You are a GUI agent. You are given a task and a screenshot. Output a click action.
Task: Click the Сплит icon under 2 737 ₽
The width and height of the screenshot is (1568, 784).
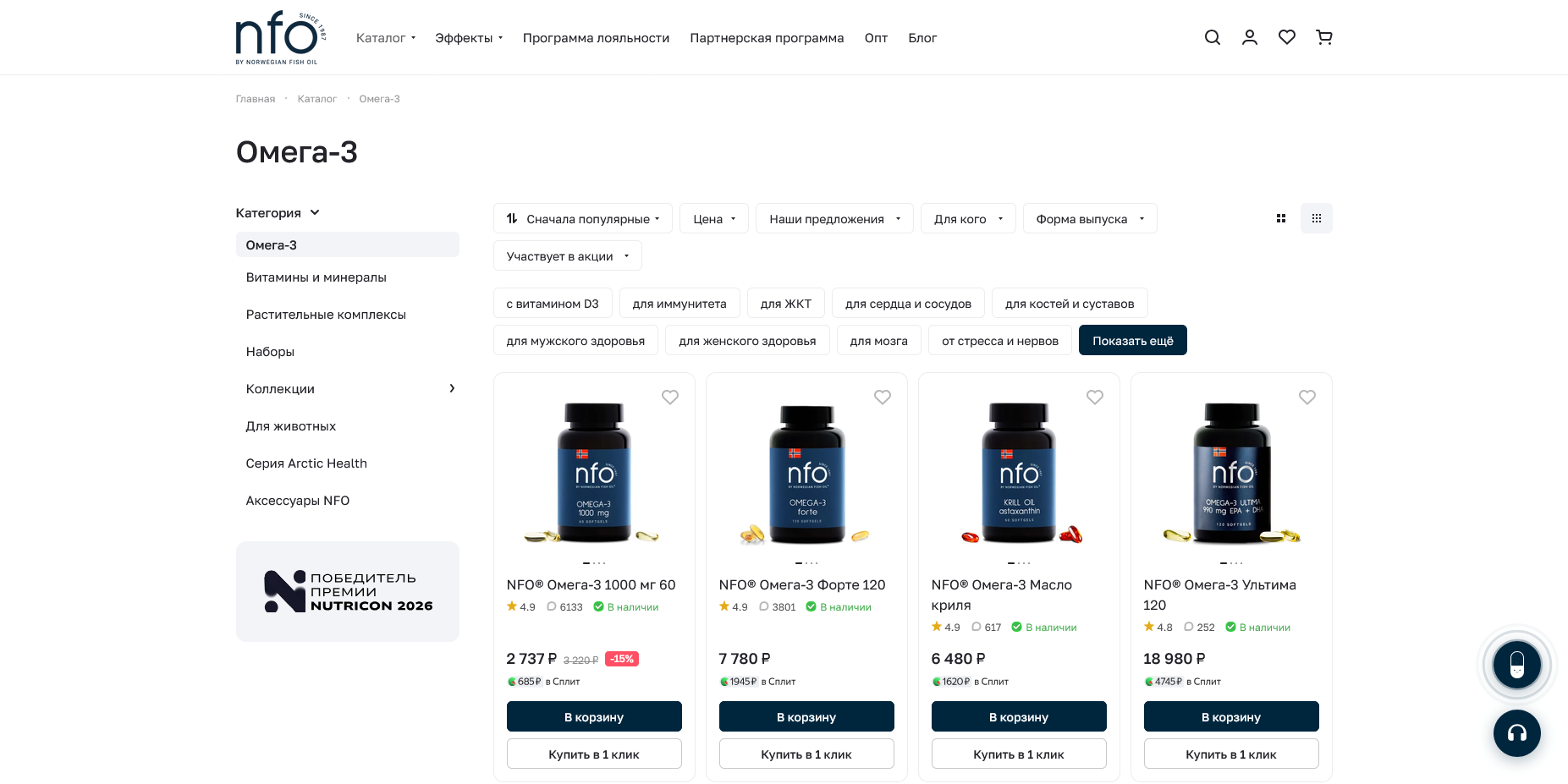coord(512,682)
